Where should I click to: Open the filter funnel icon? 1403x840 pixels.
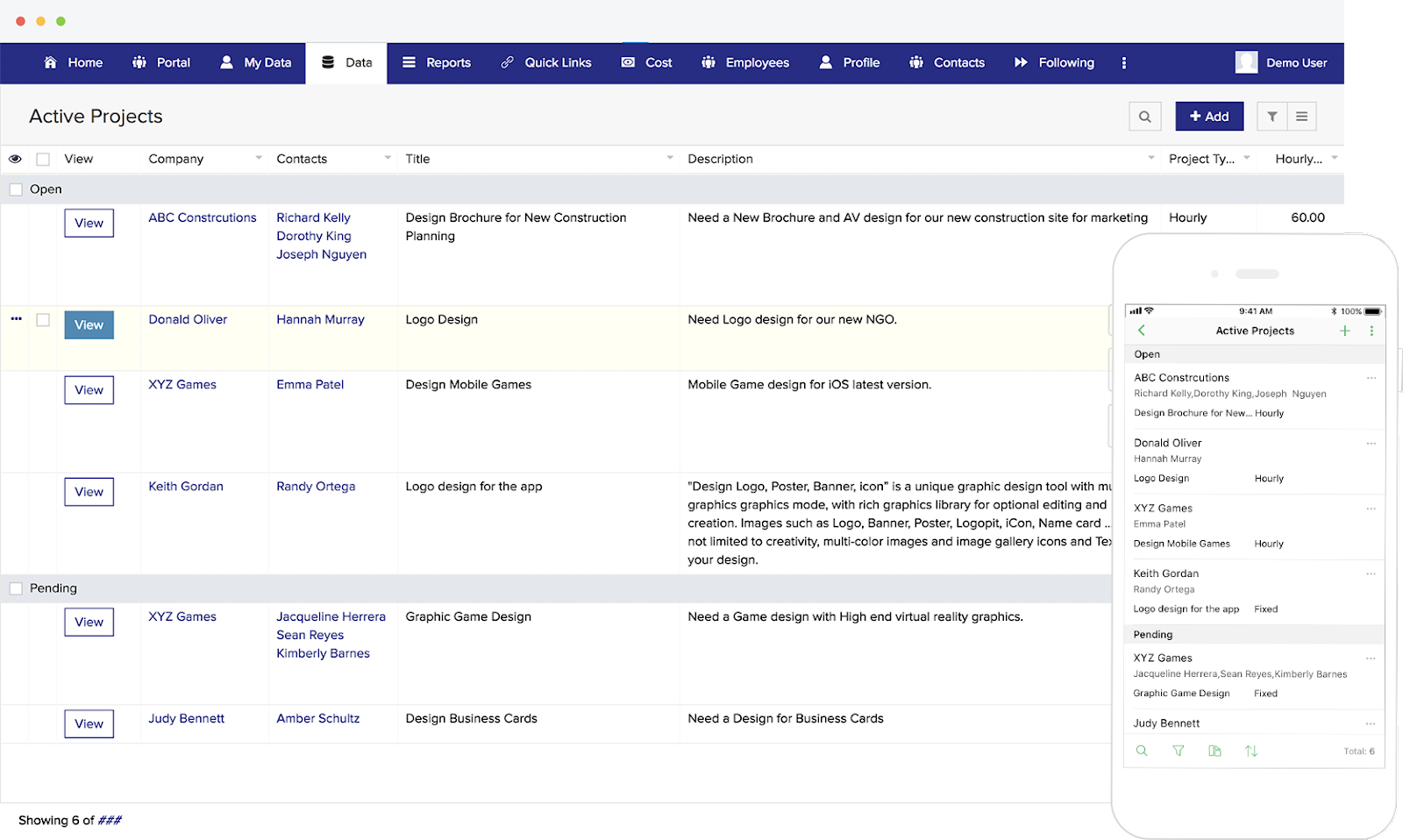click(1272, 117)
